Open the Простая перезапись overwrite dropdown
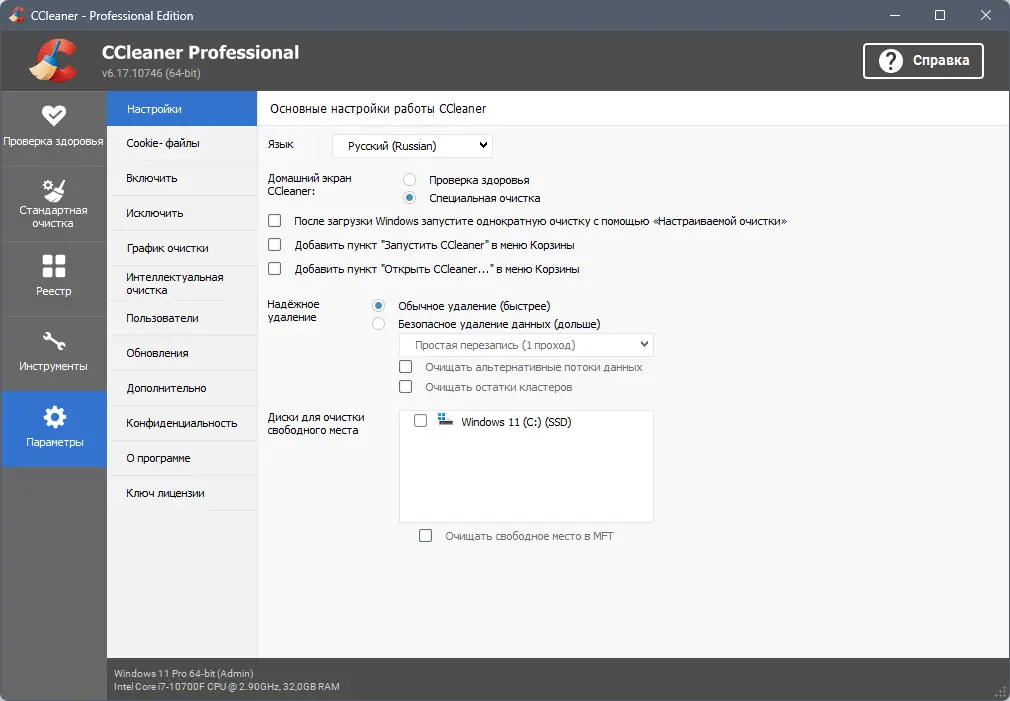Viewport: 1010px width, 701px height. pyautogui.click(x=527, y=345)
